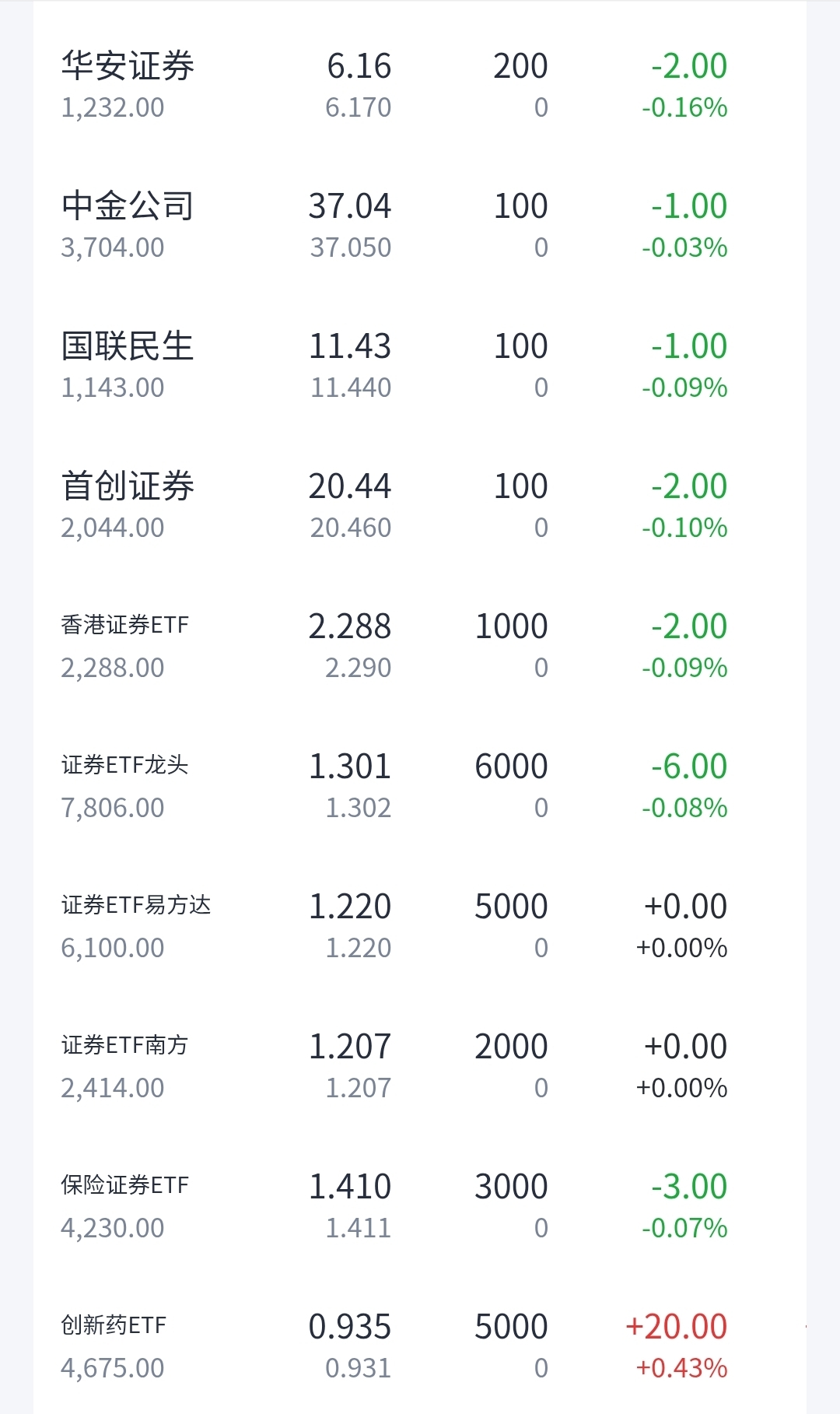Tap the 6000 share quantity
Screen dimensions: 840x1414
coord(511,767)
